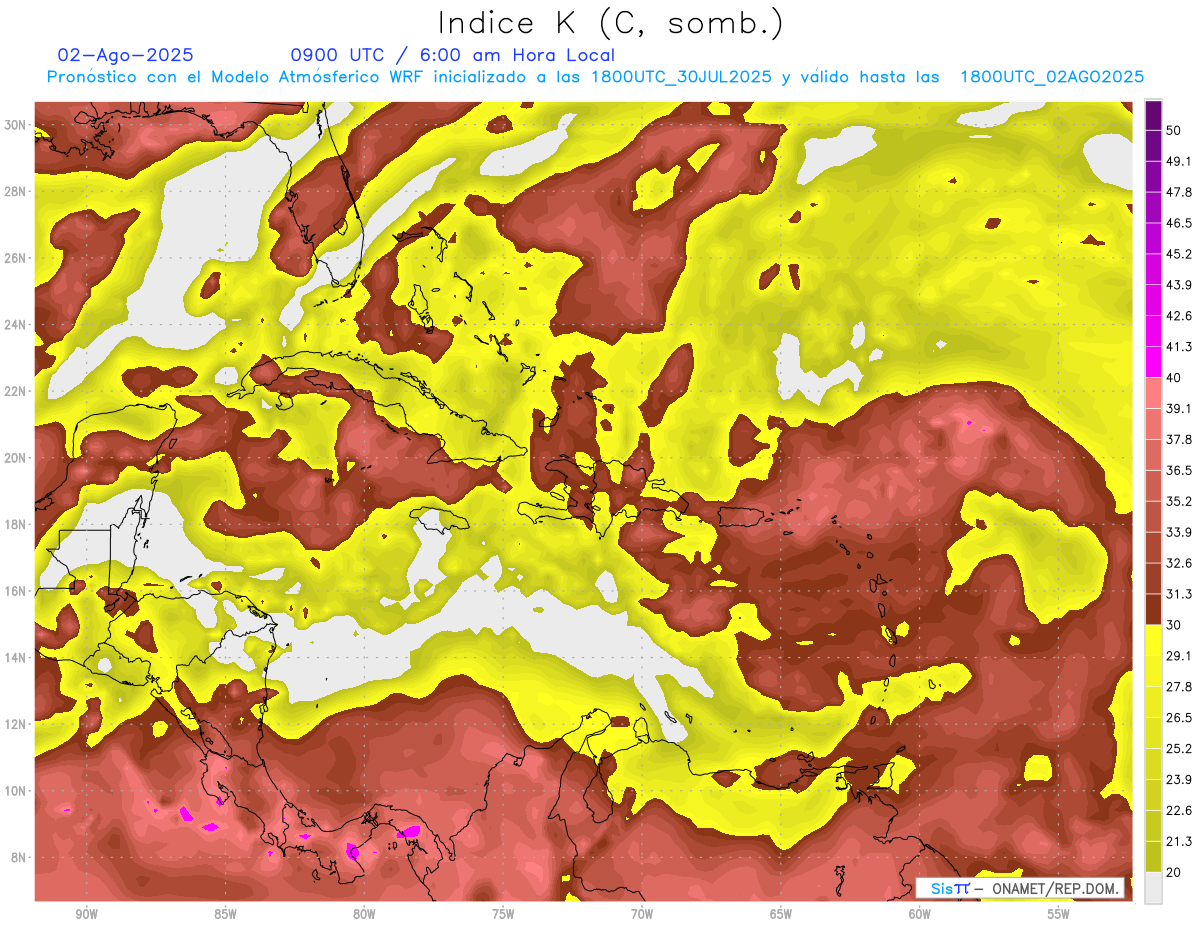Click the latitude label "8N"
Viewport: 1200px width, 927px height.
pyautogui.click(x=19, y=858)
